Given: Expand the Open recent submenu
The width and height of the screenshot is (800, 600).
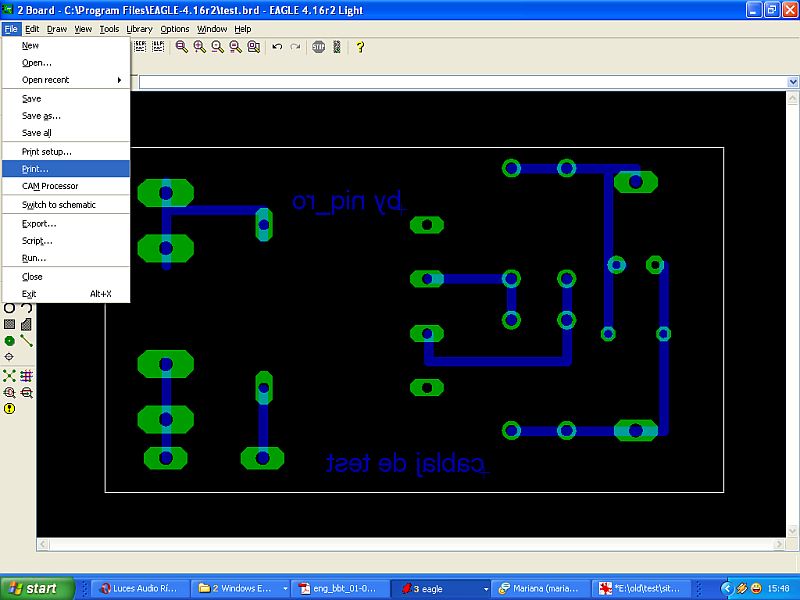Looking at the screenshot, I should pos(66,80).
